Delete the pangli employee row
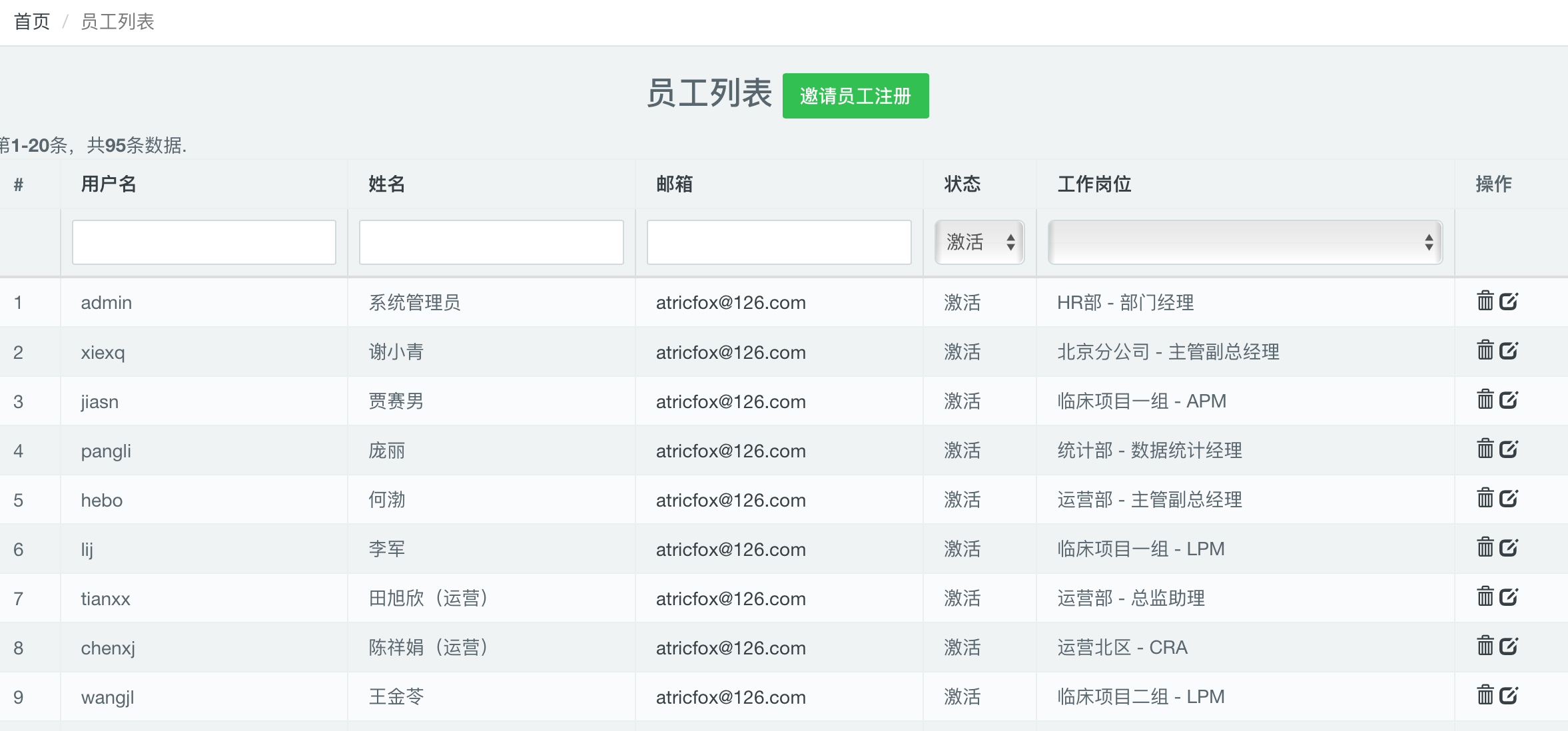Screen dimensions: 1568x731 click(1485, 449)
